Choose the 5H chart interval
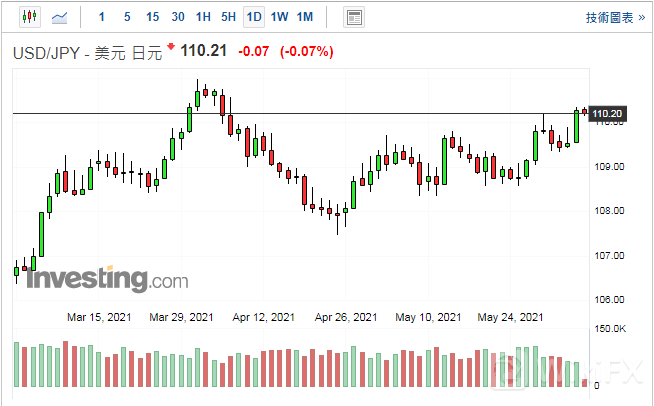This screenshot has height=406, width=654. click(229, 17)
